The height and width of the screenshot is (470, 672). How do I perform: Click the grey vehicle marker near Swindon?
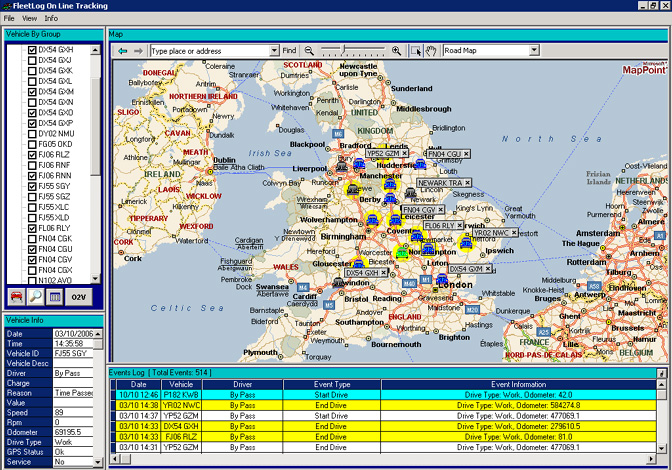tap(339, 282)
